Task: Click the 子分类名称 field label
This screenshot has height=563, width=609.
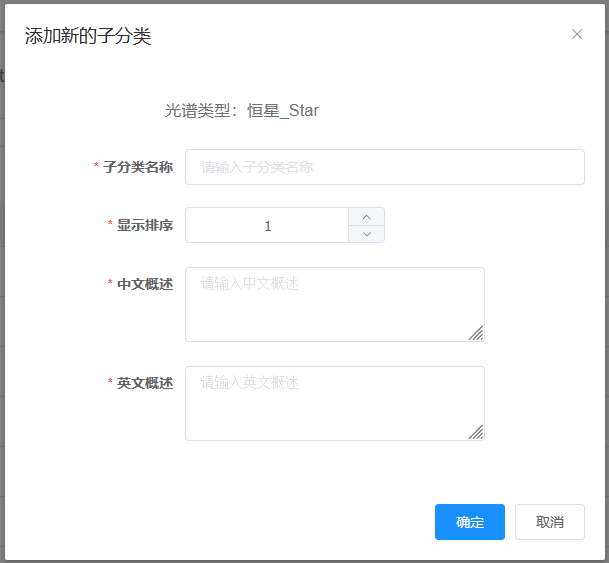Action: [x=138, y=167]
